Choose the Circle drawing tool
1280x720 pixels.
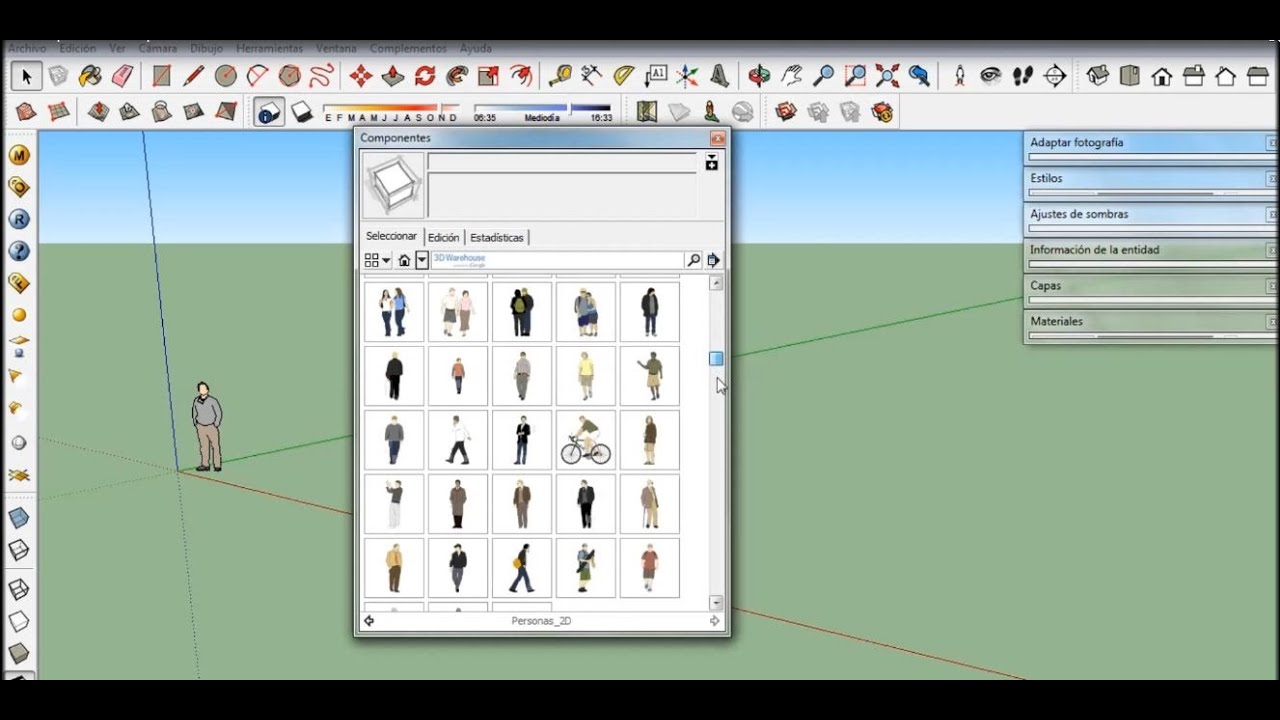click(x=226, y=76)
